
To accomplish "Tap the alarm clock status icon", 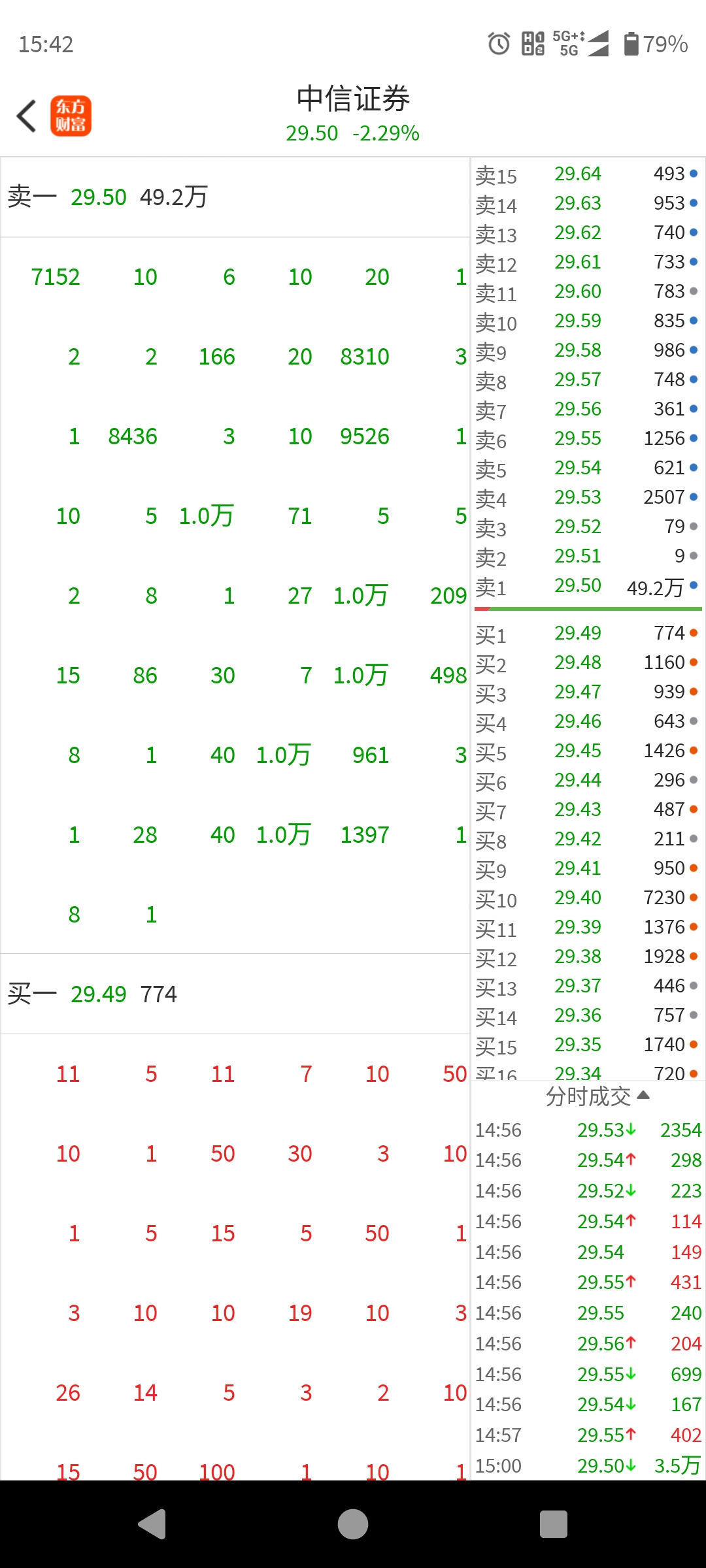I will (499, 44).
